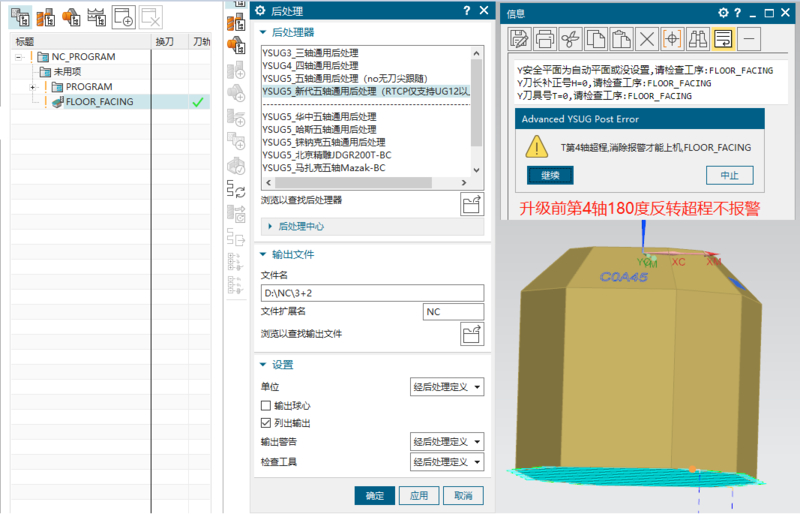Switch to Program Order view icon
800x514 pixels.
point(20,17)
